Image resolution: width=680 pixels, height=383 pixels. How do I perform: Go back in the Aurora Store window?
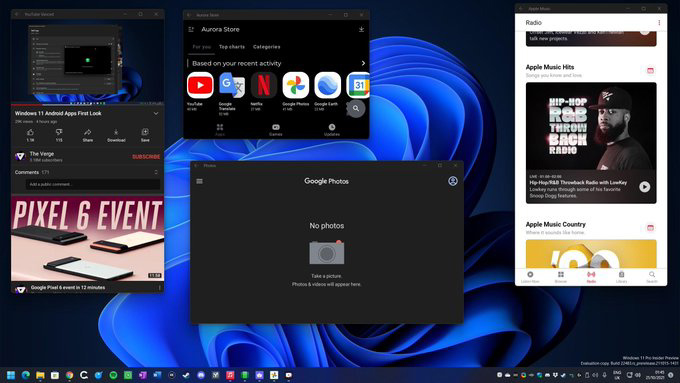189,15
